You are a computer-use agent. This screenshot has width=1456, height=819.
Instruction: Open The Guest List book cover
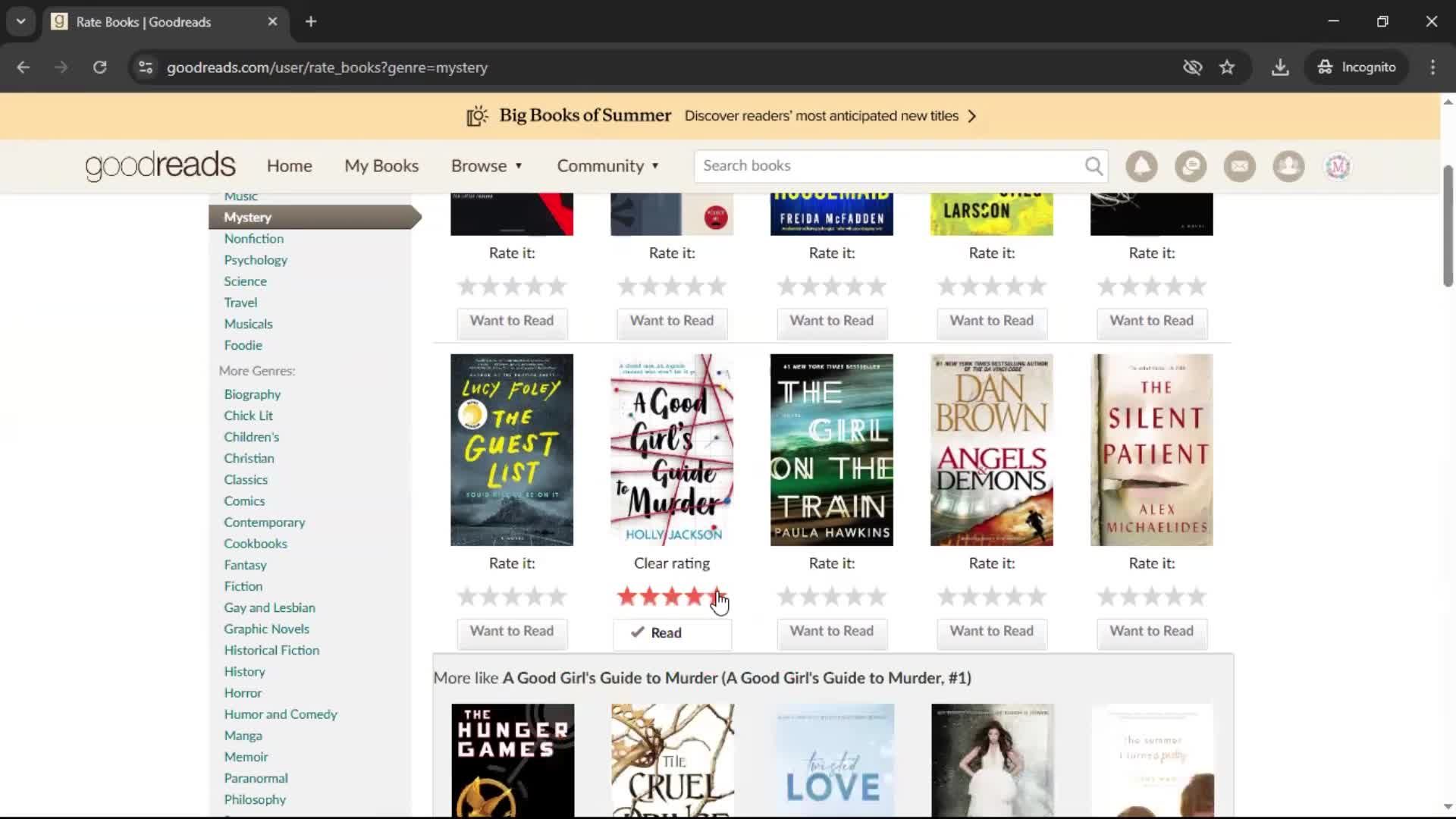(x=512, y=450)
